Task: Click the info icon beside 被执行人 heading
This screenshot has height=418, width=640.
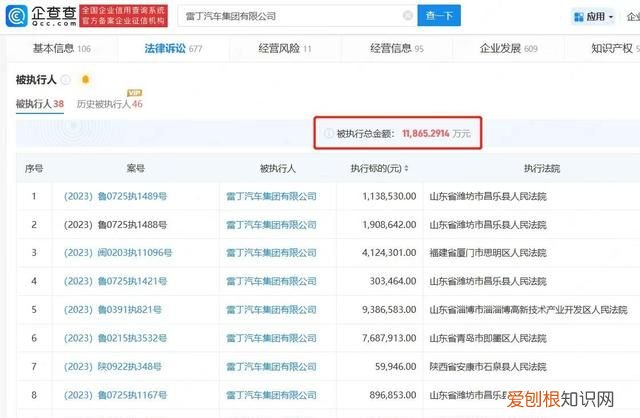Action: click(66, 79)
